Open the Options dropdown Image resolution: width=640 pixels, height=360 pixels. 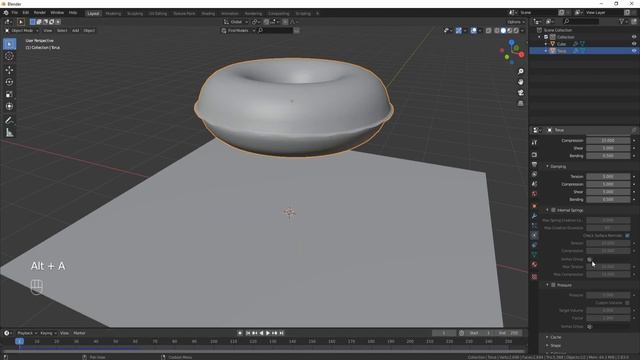(x=516, y=22)
